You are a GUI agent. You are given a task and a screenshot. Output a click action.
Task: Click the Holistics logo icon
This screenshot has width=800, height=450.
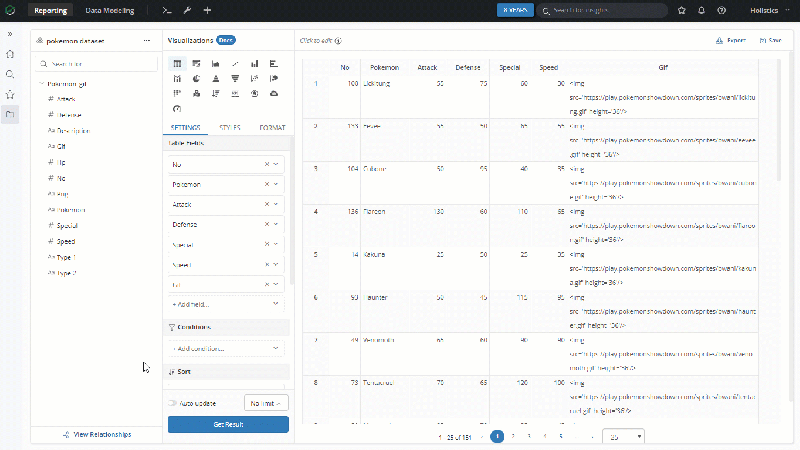pos(10,10)
